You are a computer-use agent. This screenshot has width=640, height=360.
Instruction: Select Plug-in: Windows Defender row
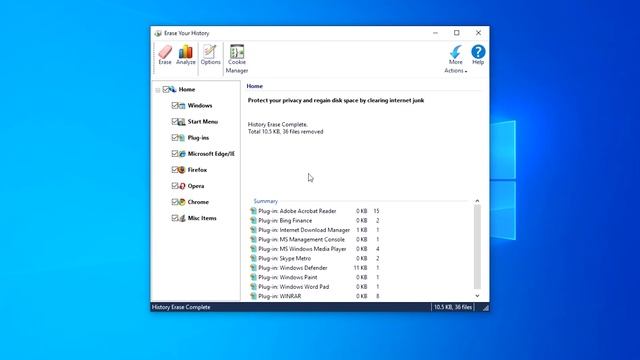click(315, 268)
